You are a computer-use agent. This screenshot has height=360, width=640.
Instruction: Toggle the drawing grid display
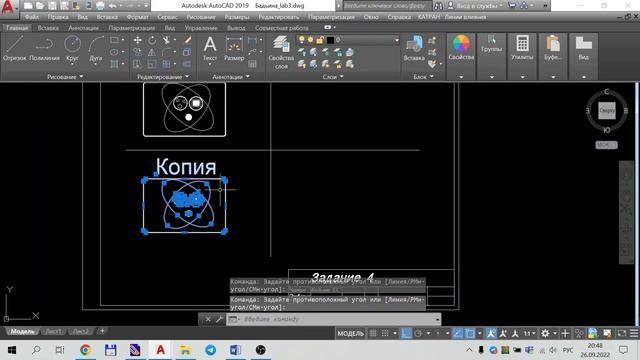click(x=373, y=333)
